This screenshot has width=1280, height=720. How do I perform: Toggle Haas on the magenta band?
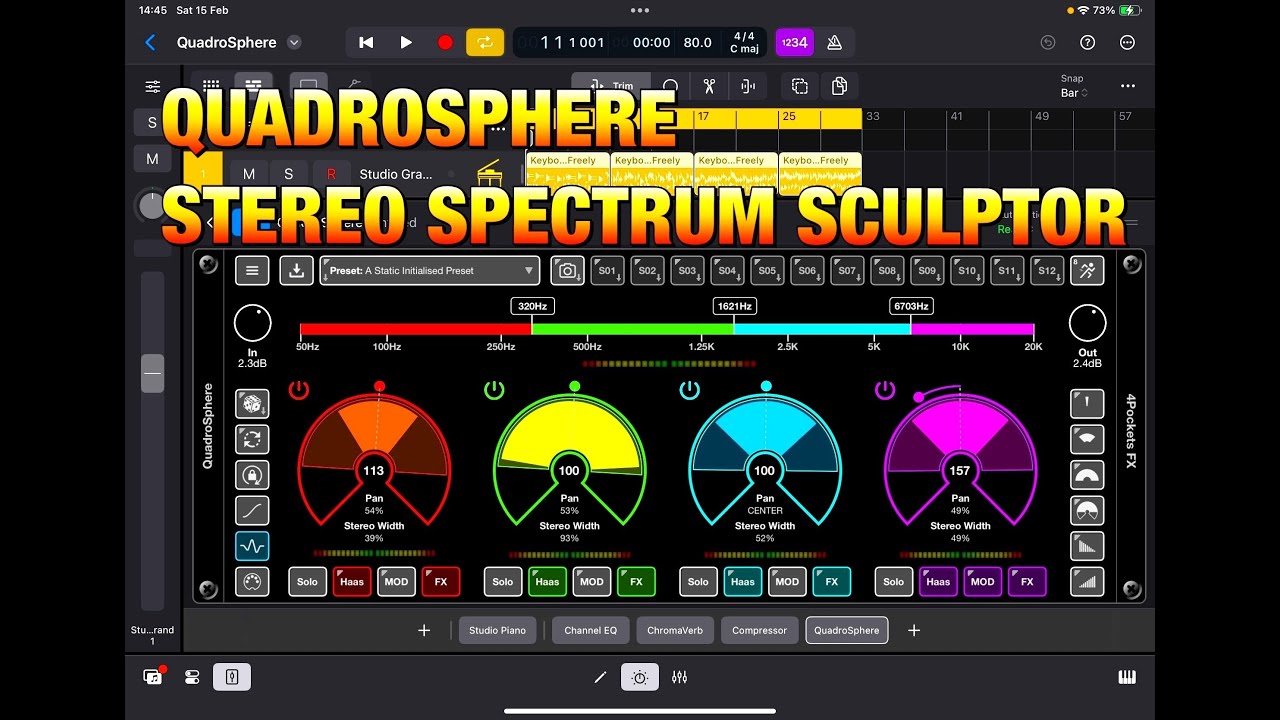(938, 582)
